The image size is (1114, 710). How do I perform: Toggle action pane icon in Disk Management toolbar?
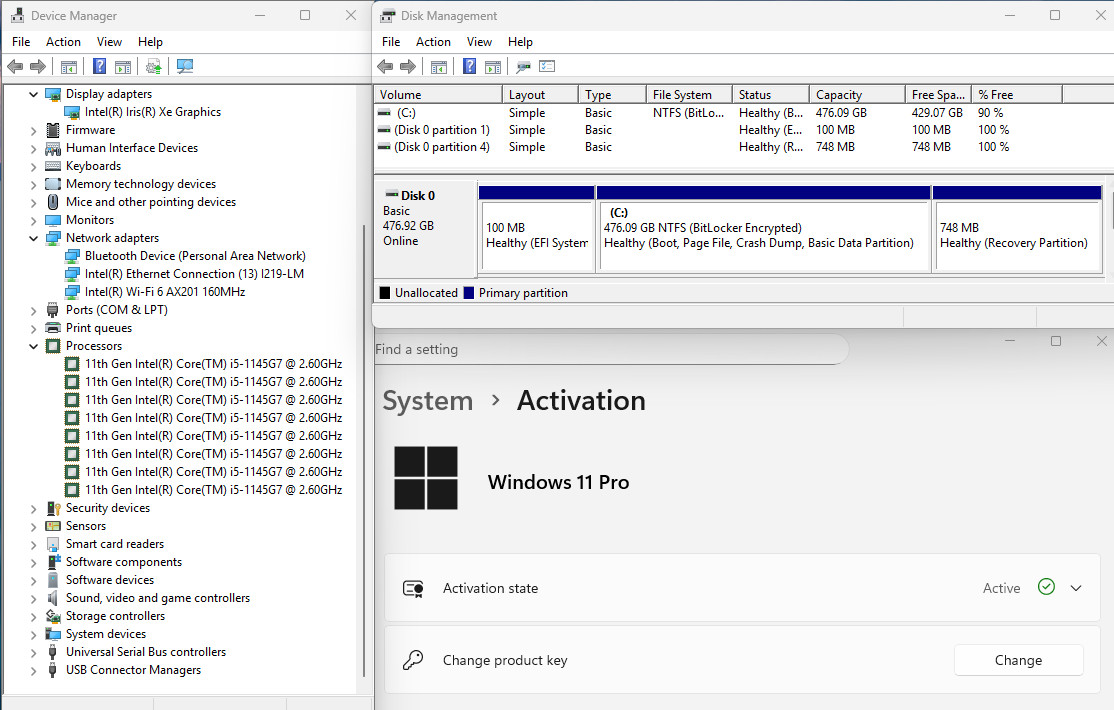click(493, 67)
